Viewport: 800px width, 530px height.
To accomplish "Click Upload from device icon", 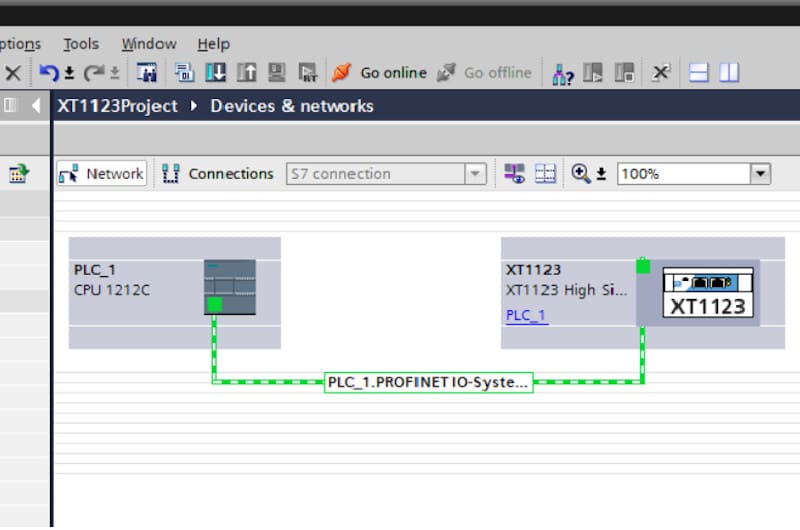I will pyautogui.click(x=246, y=73).
